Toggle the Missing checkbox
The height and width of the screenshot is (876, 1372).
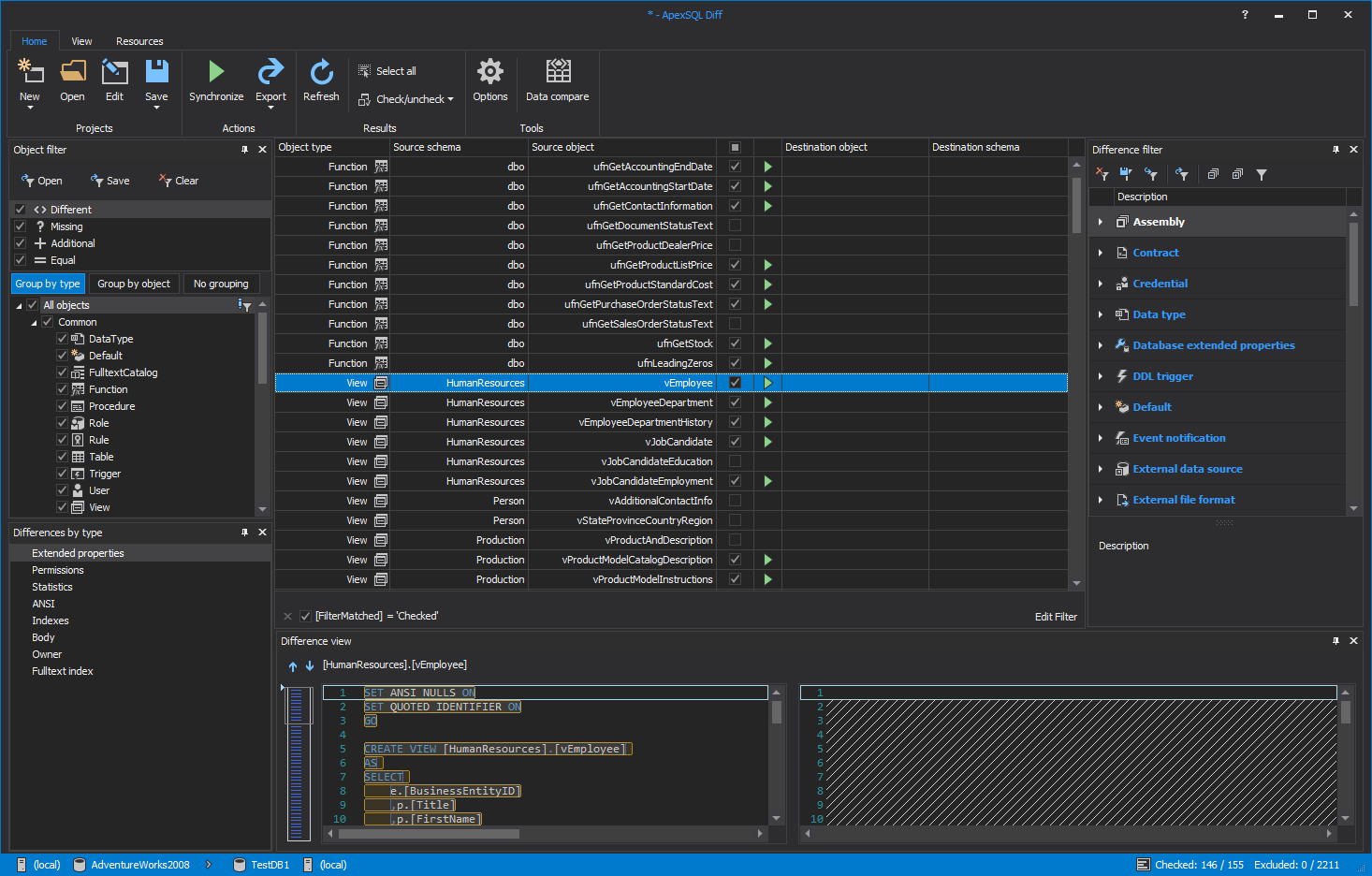click(20, 226)
